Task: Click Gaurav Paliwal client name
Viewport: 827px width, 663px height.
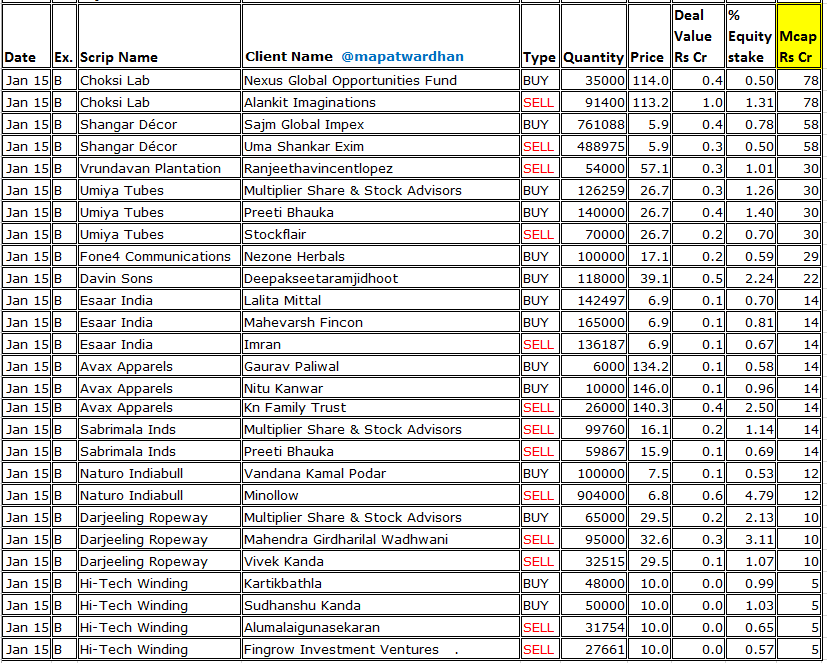Action: click(x=291, y=367)
